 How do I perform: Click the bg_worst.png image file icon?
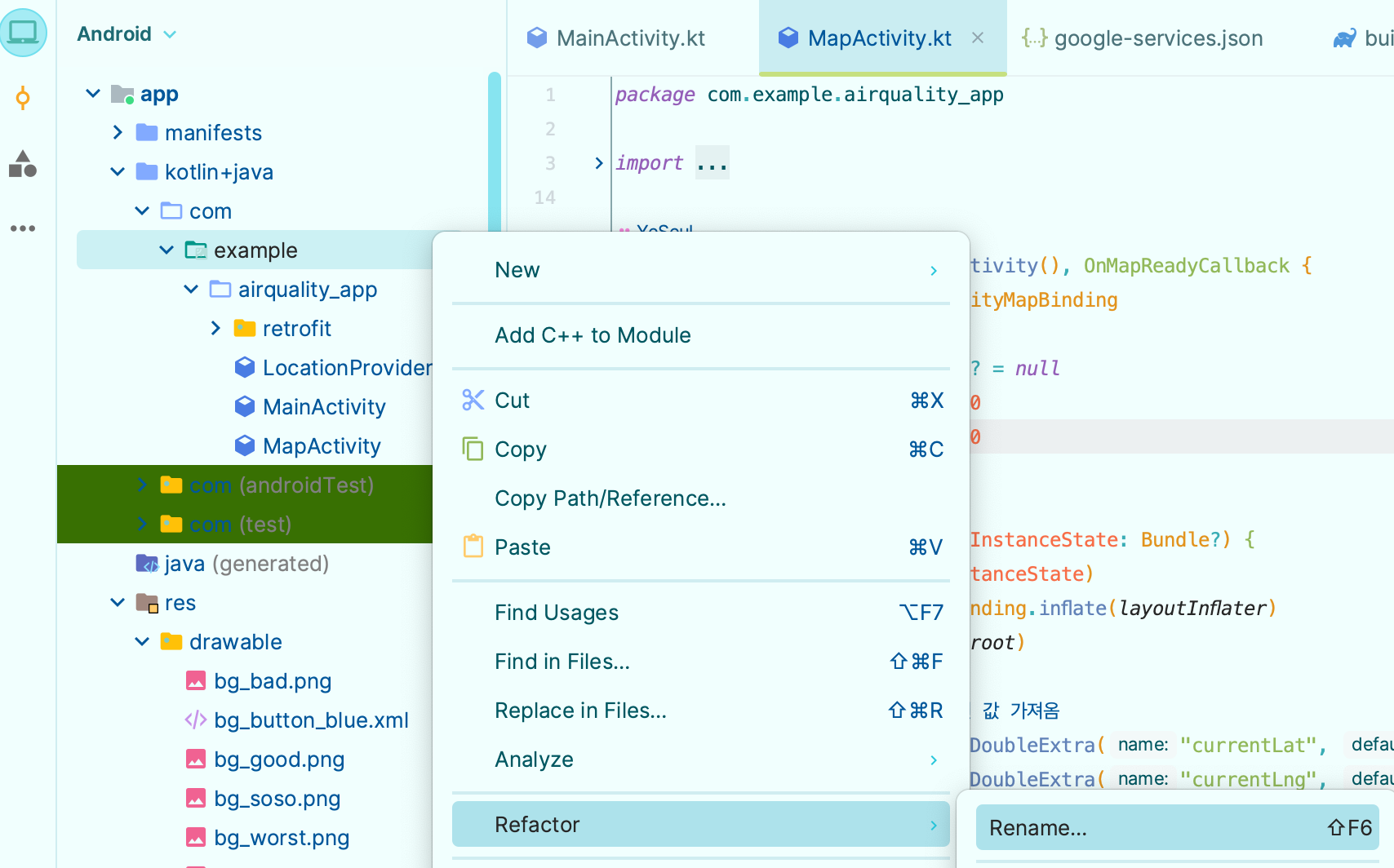coord(196,837)
